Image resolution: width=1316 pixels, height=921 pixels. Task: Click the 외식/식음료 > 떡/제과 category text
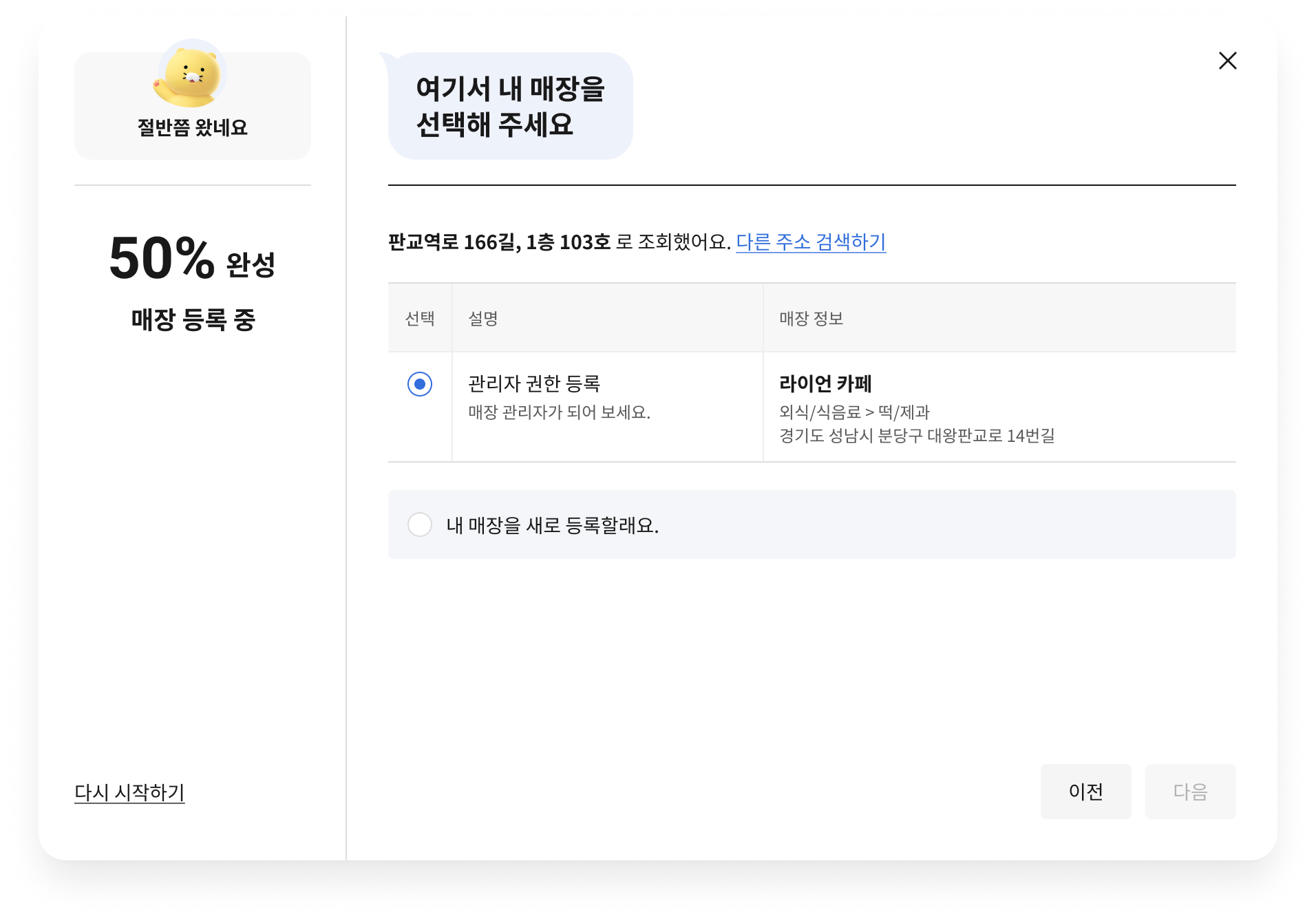(x=853, y=412)
